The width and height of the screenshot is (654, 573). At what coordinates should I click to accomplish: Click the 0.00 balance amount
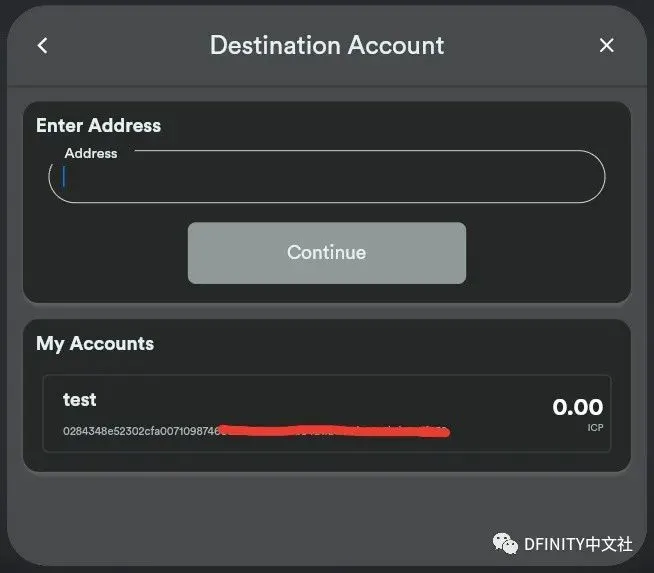578,407
